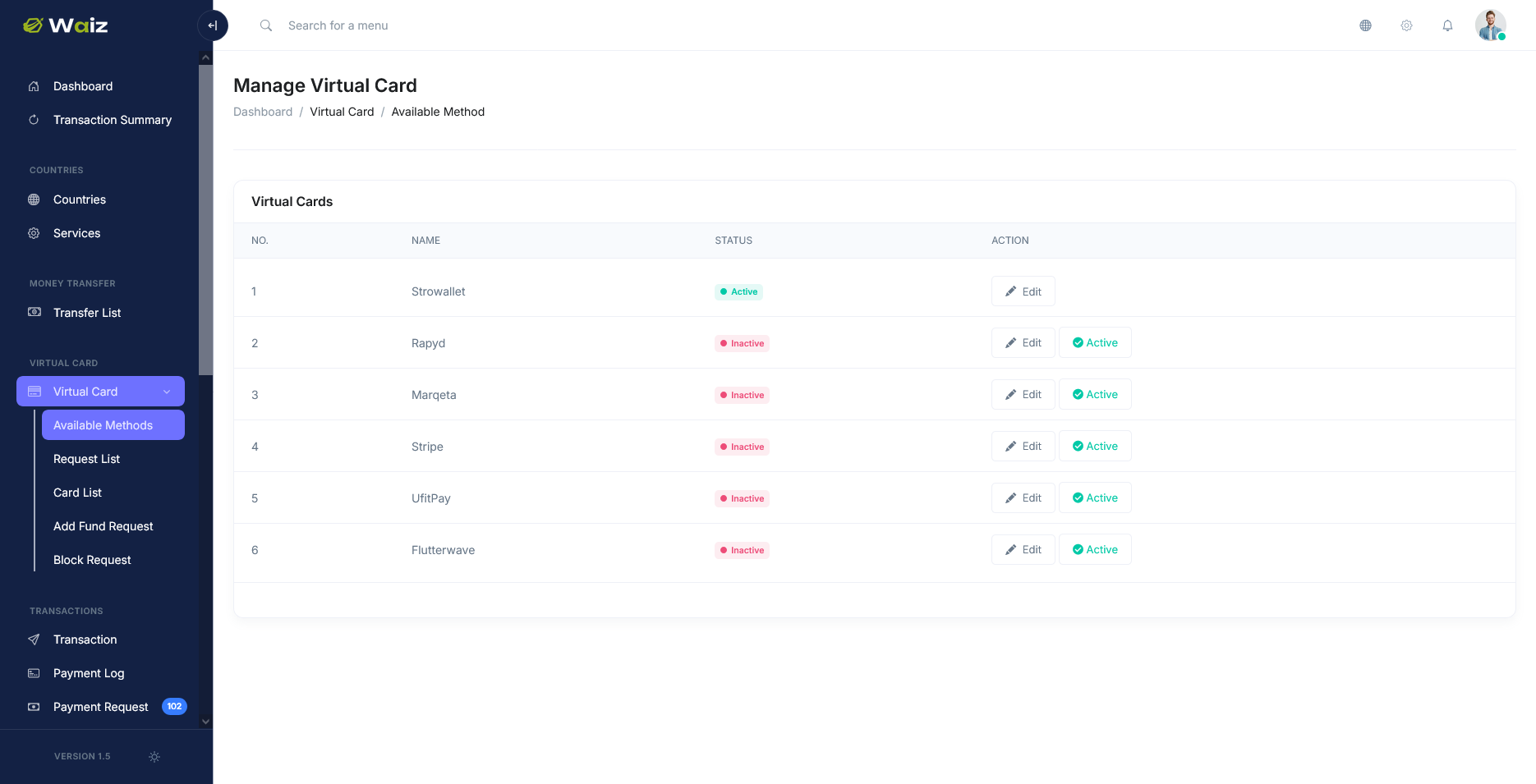This screenshot has height=784, width=1536.
Task: Click the Inactive status badge for Rapyd
Action: (742, 343)
